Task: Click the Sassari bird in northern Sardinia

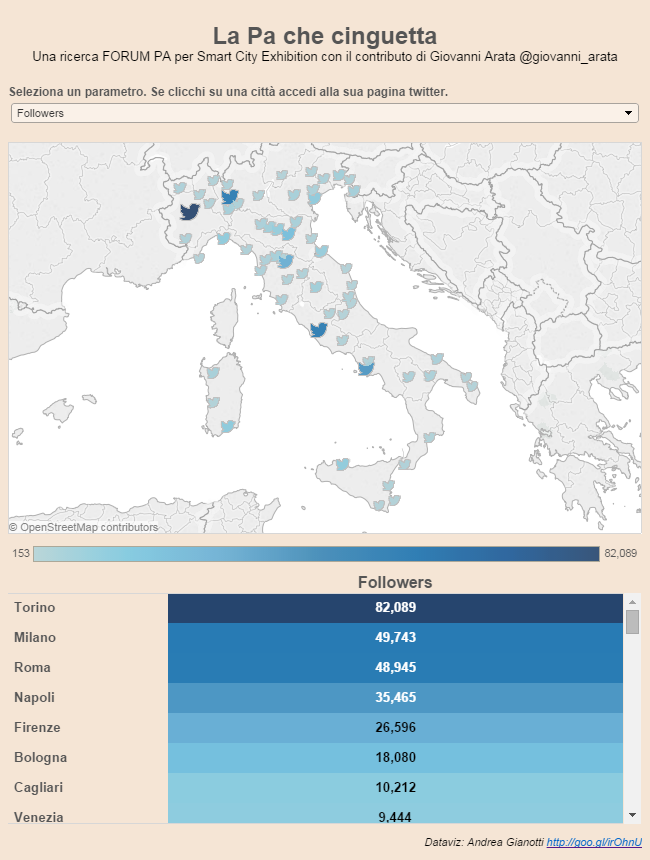Action: tap(211, 372)
